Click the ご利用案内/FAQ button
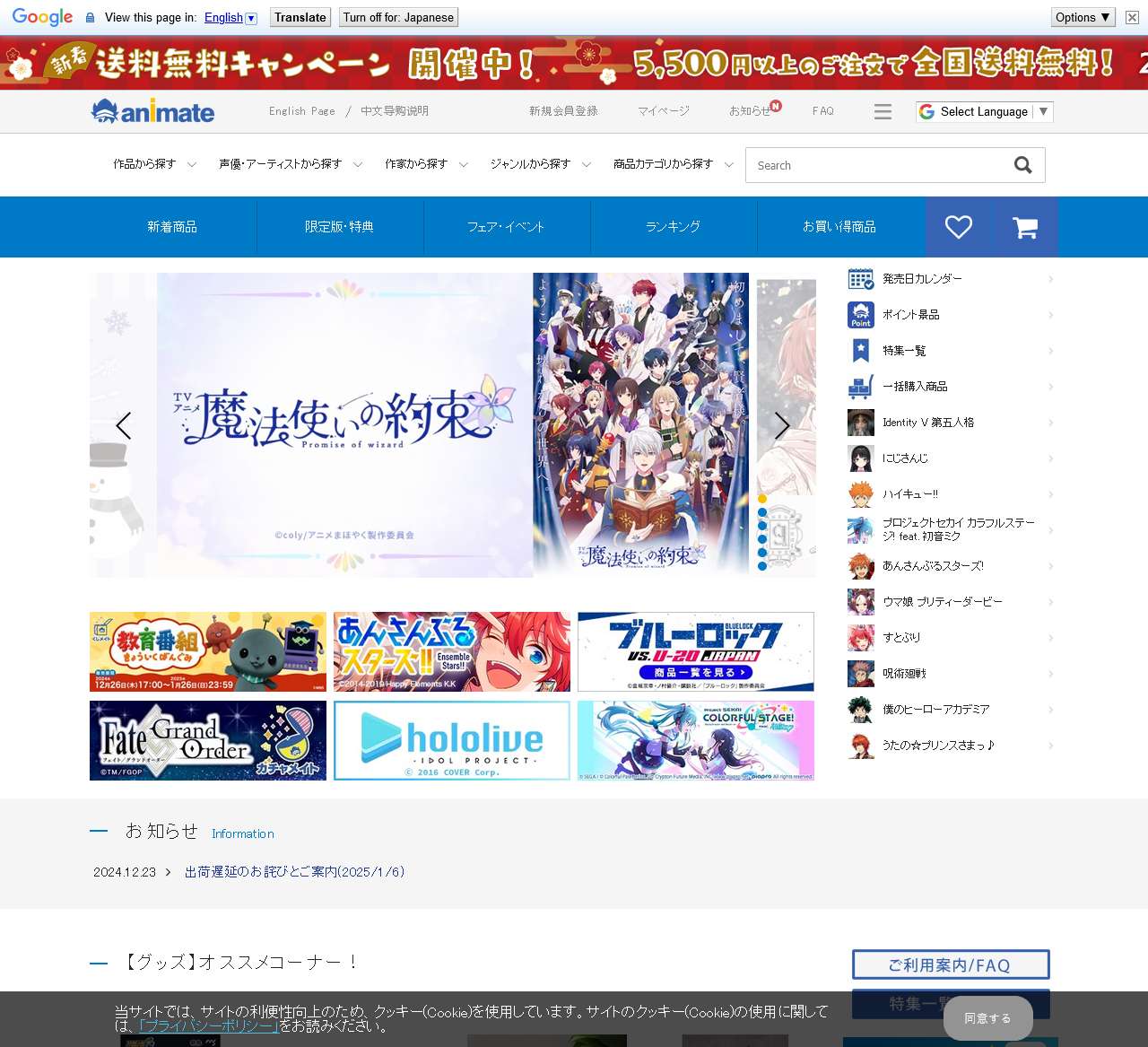This screenshot has height=1047, width=1148. point(951,964)
